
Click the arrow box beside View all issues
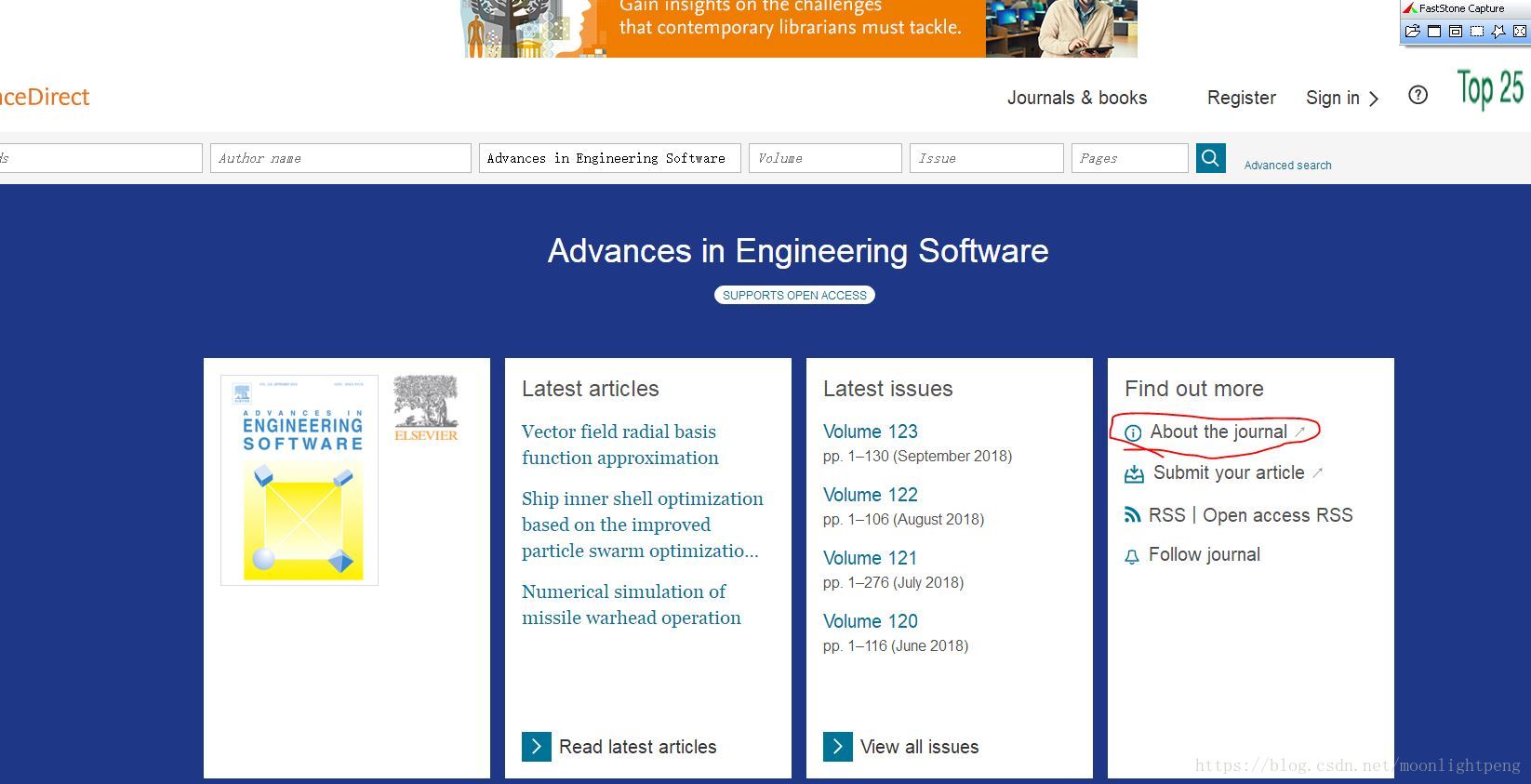[x=838, y=747]
